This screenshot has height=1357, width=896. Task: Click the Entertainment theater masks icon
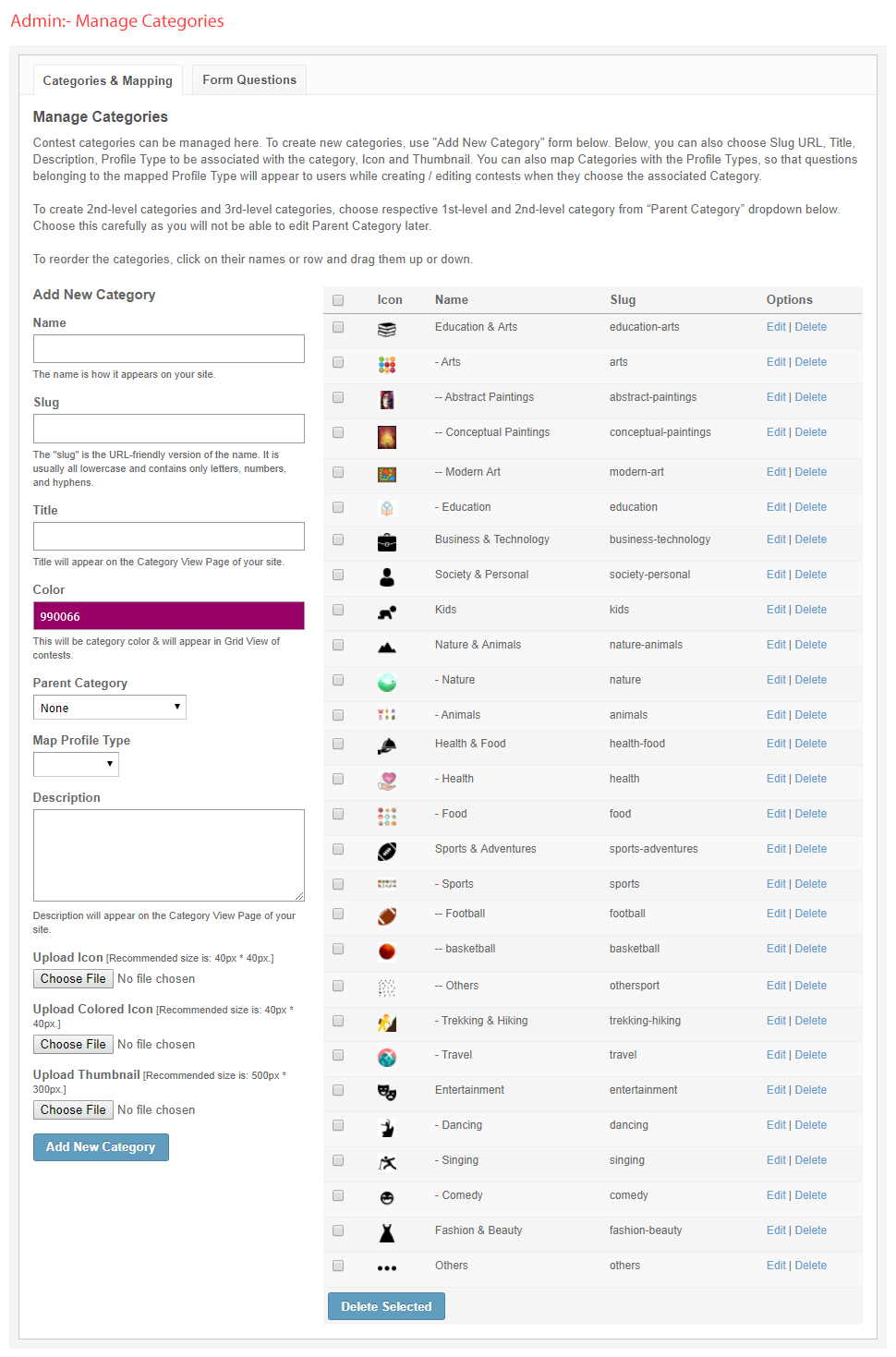(x=386, y=1093)
